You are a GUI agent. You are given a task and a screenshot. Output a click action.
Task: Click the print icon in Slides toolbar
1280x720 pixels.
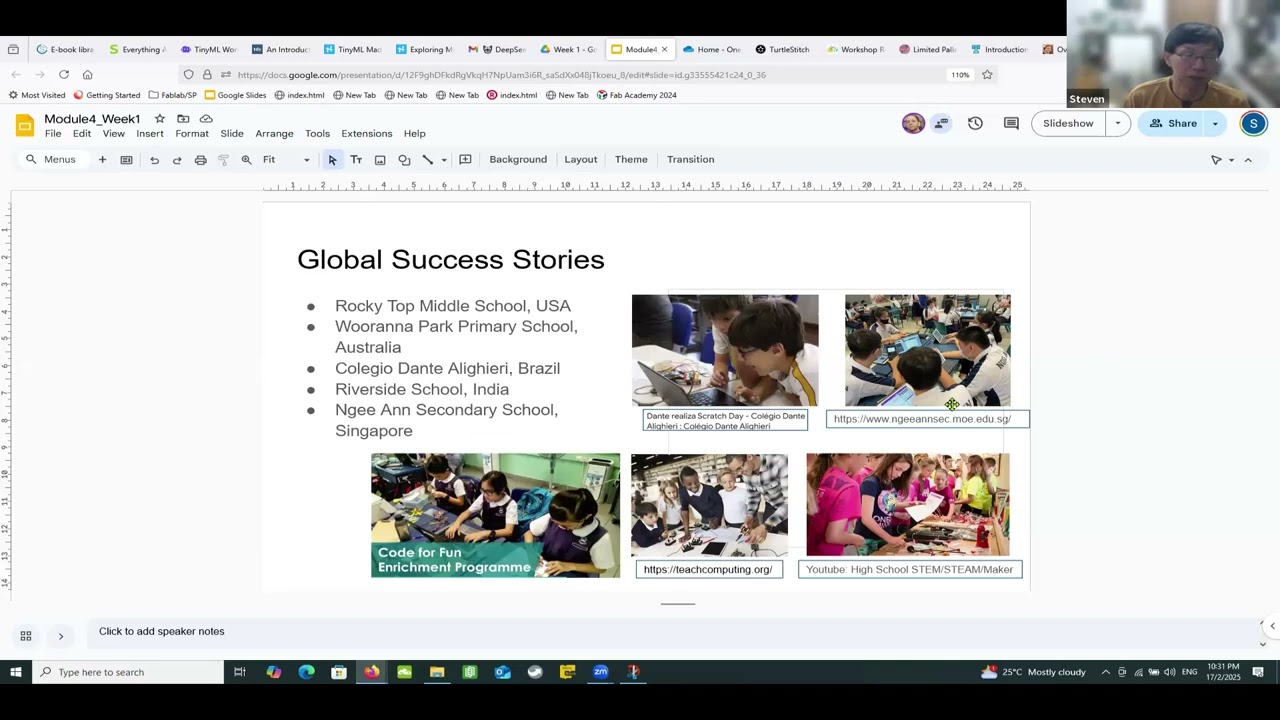[200, 160]
